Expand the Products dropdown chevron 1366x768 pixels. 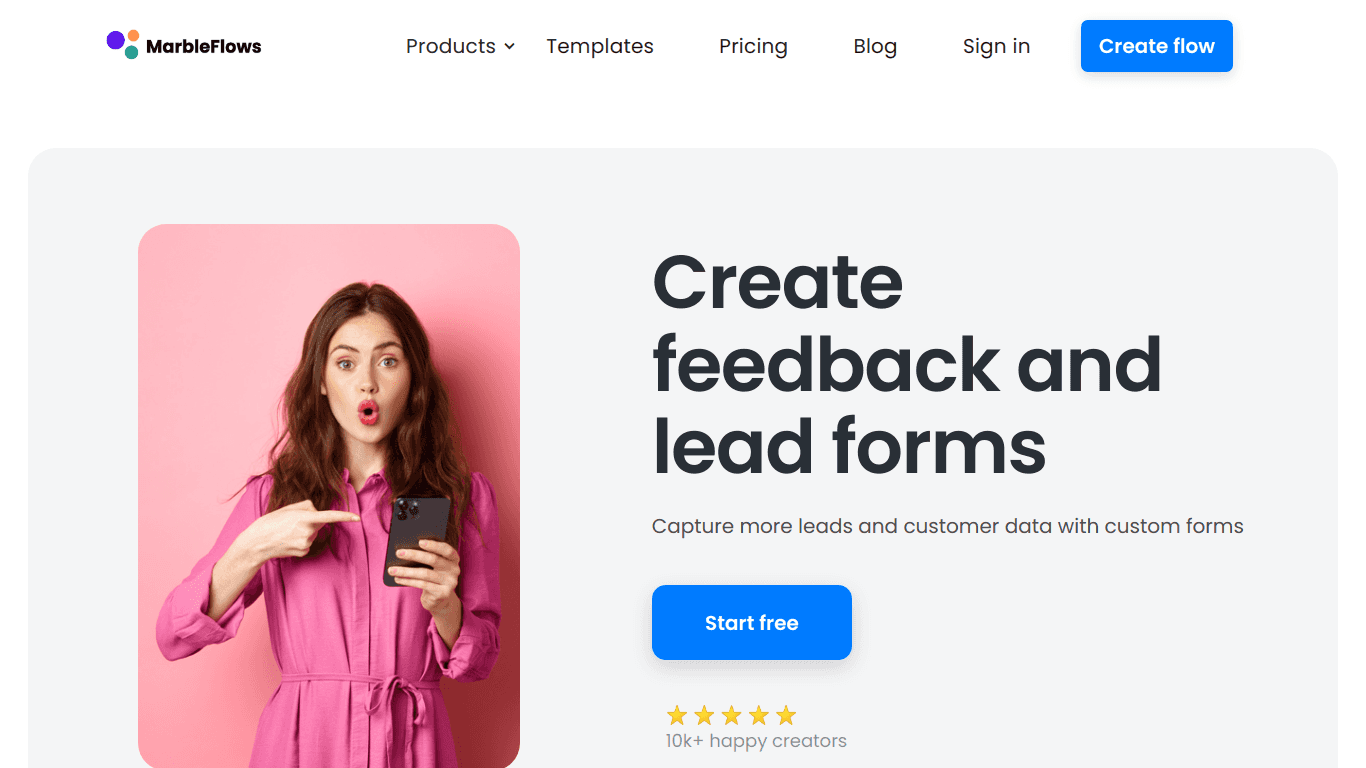pos(509,47)
